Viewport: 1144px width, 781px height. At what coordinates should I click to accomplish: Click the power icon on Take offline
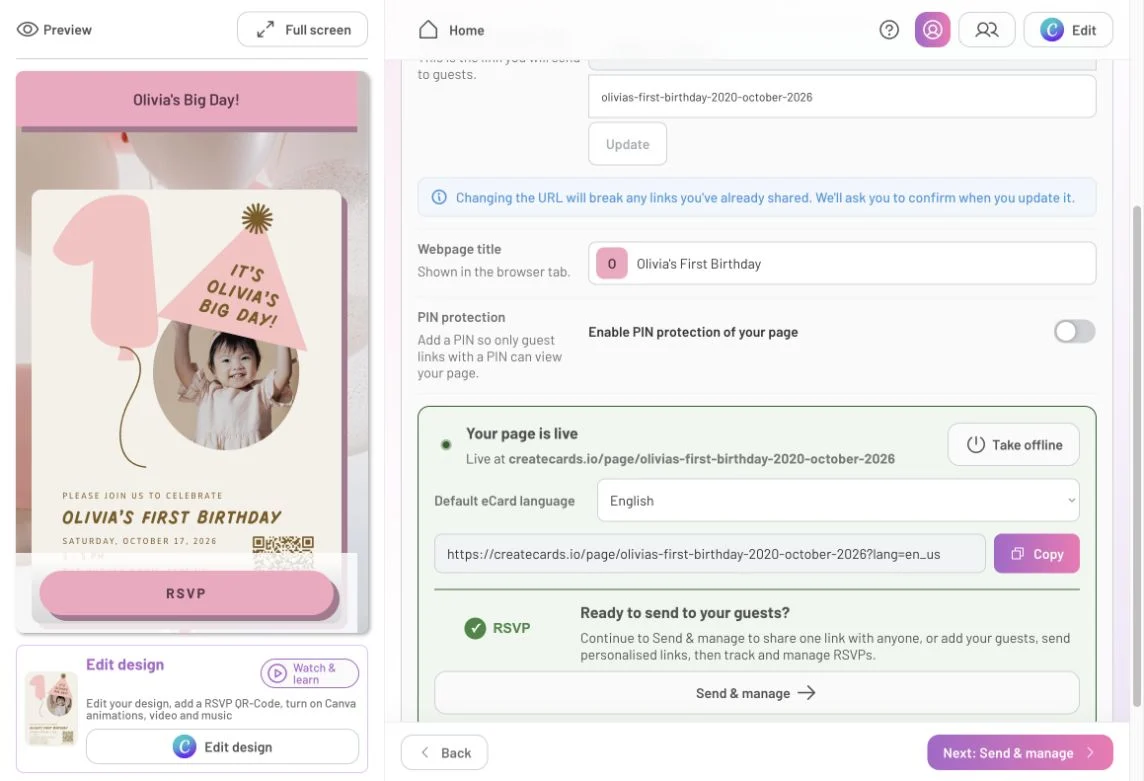pyautogui.click(x=975, y=445)
